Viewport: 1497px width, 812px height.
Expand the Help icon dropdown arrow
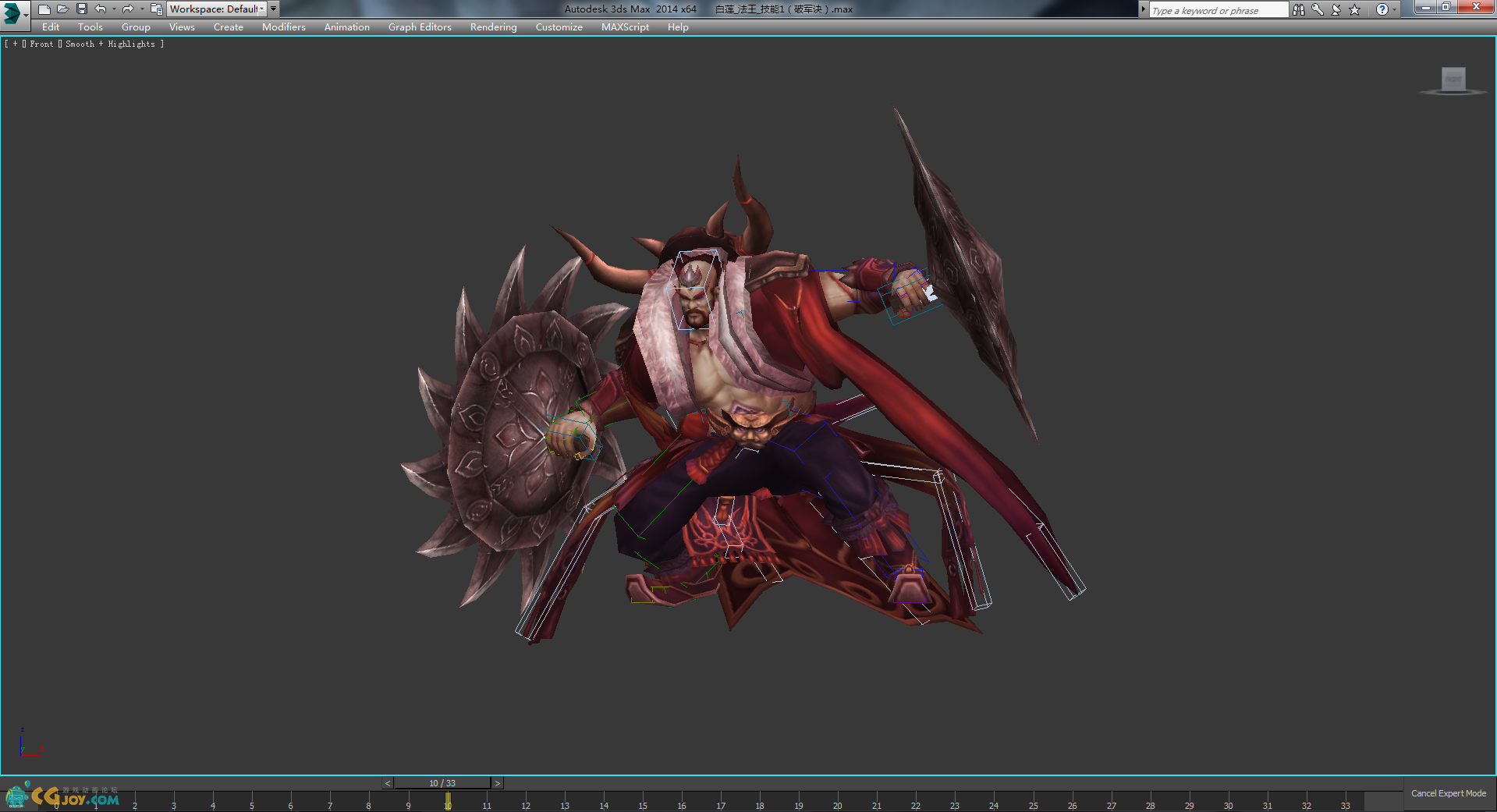pyautogui.click(x=1395, y=9)
